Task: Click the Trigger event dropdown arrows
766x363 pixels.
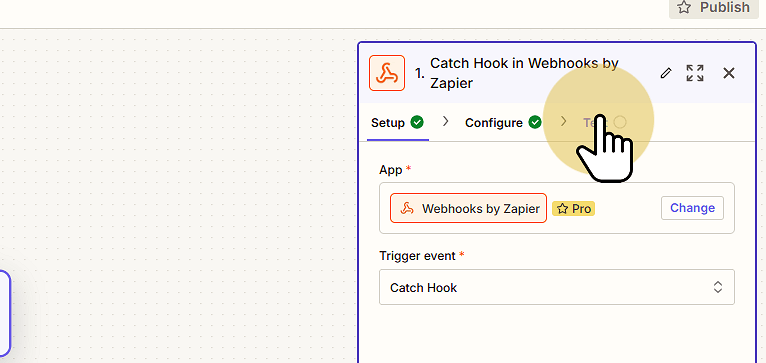Action: click(x=718, y=287)
